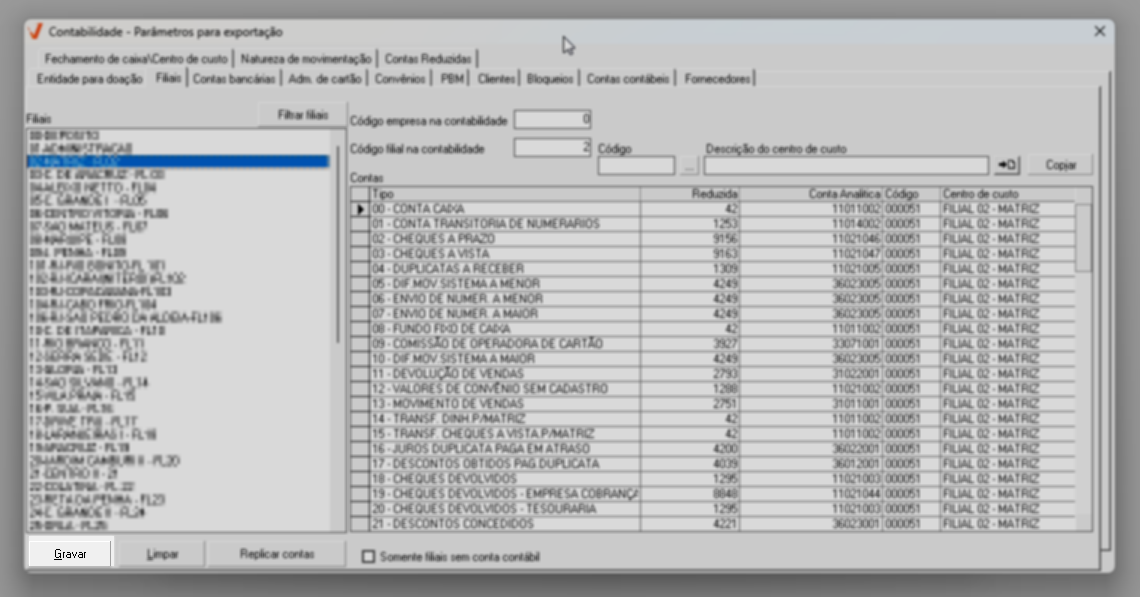This screenshot has height=597, width=1140.
Task: Select 'C. GRANDE II - FL24' branch
Action: click(x=178, y=513)
